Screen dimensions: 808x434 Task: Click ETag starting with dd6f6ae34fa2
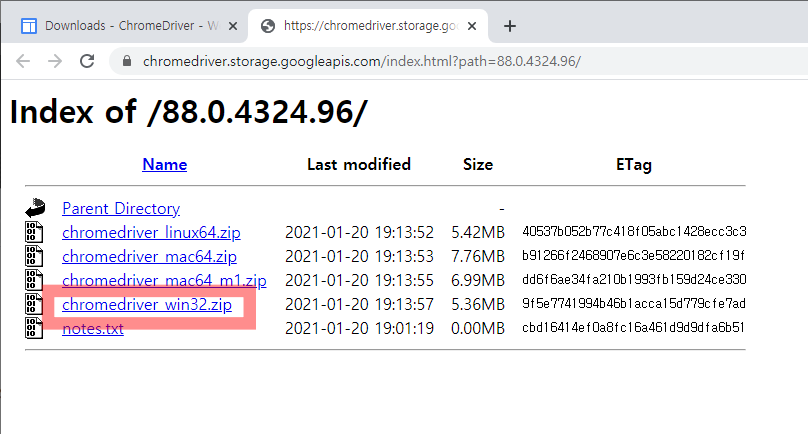[634, 279]
